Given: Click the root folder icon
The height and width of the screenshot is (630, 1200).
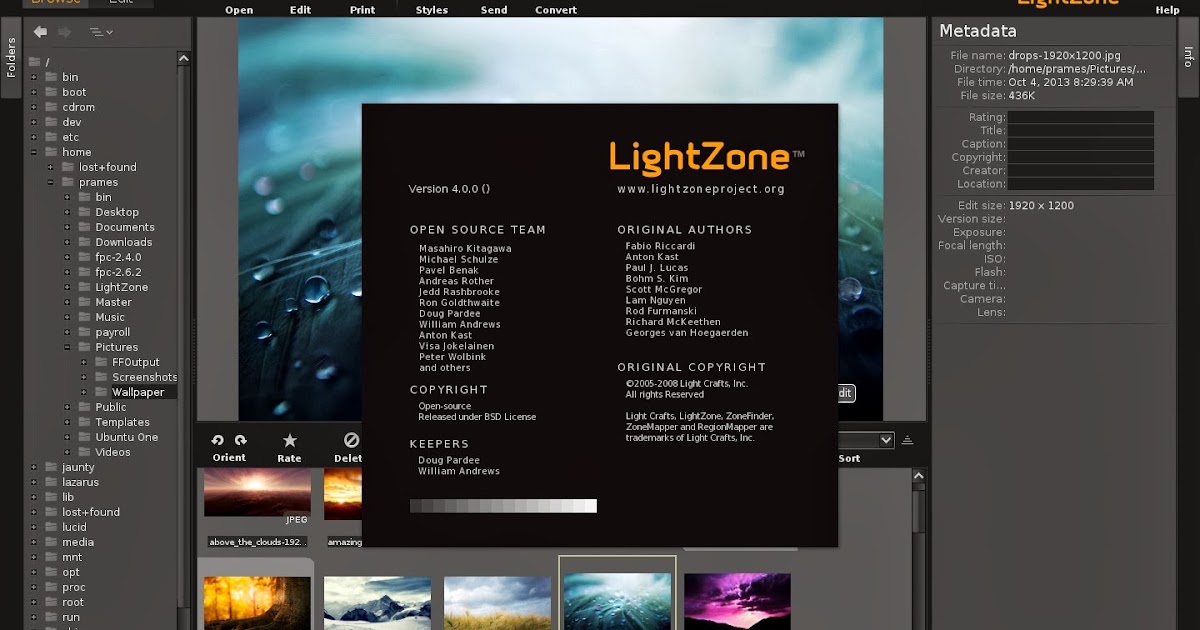Looking at the screenshot, I should pyautogui.click(x=36, y=62).
